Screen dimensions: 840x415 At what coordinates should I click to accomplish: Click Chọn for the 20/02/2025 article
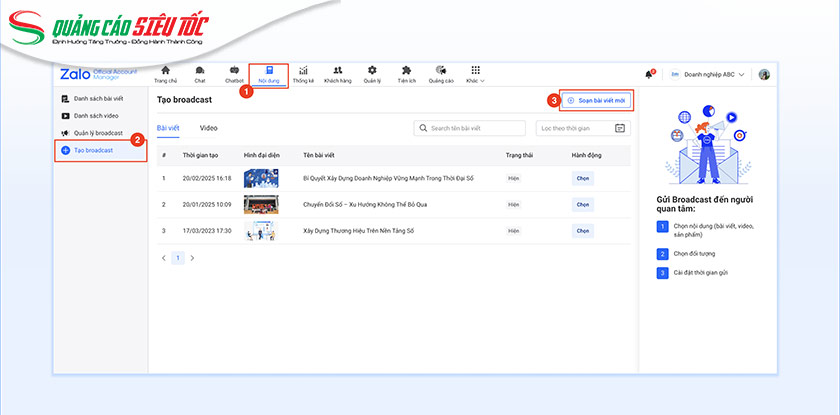pyautogui.click(x=582, y=178)
